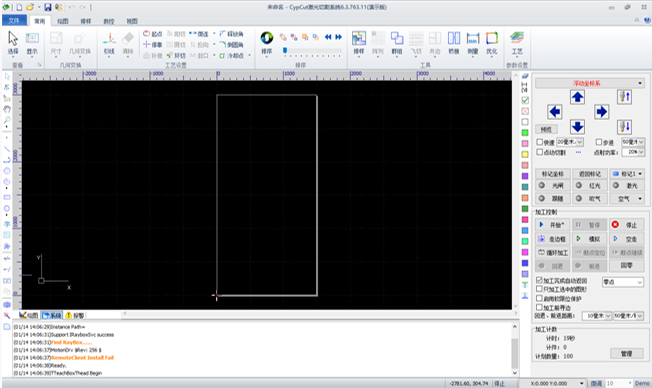This screenshot has width=652, height=388.
Task: Open the round 排序 sort icon
Action: (x=267, y=38)
